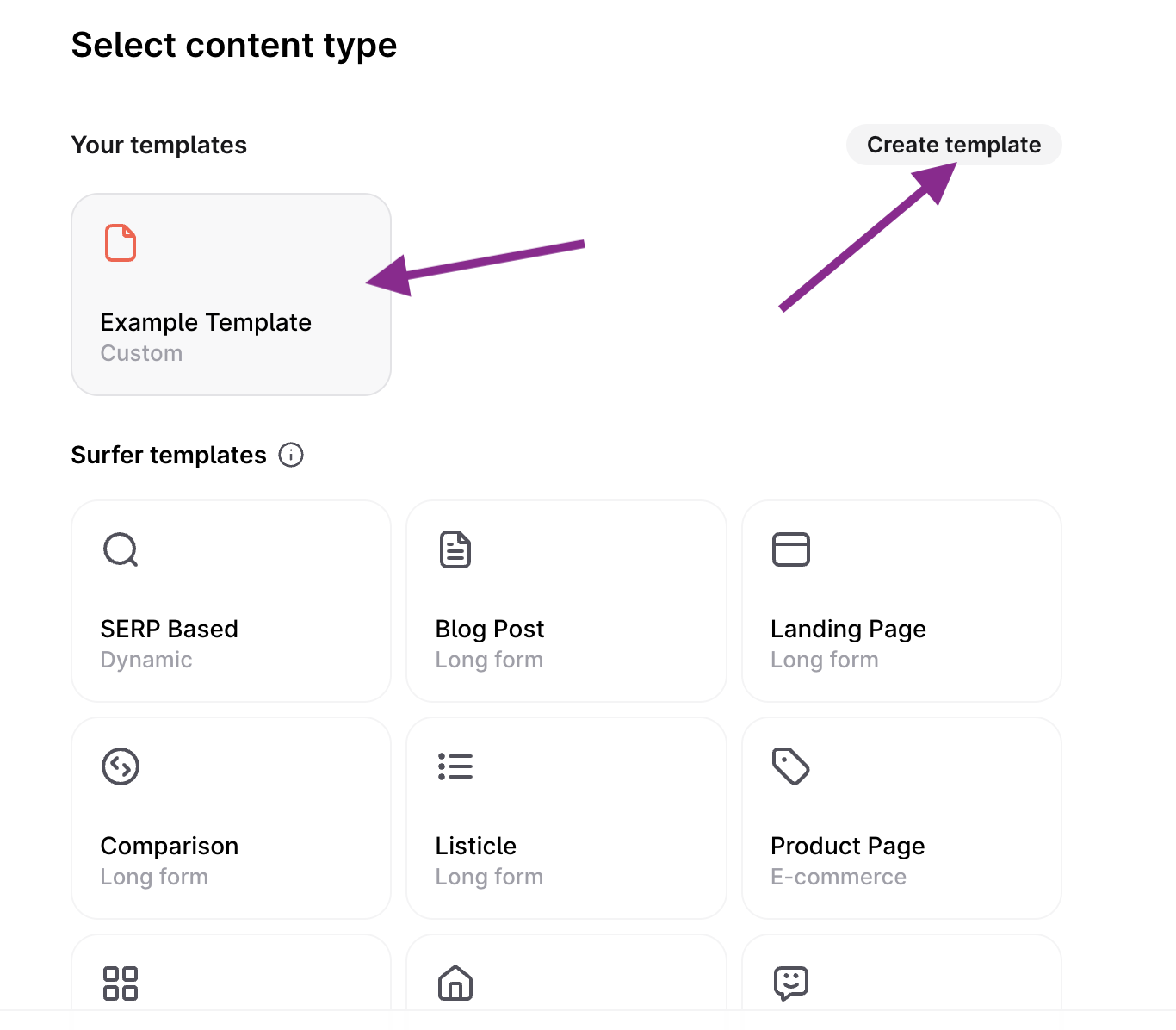Click the Listicle bulleted list icon
1176x1030 pixels.
coord(455,766)
